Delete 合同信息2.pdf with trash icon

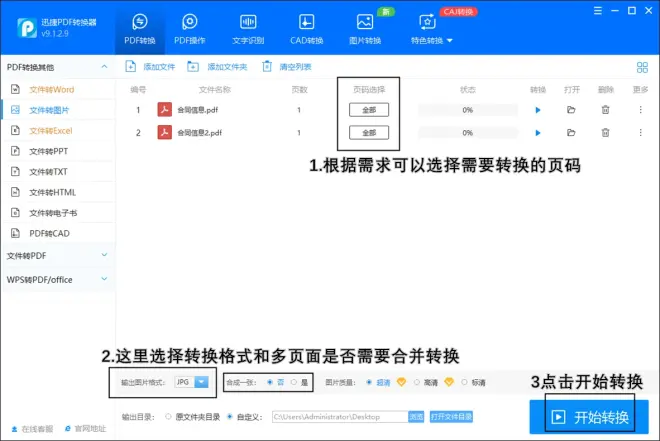point(605,133)
